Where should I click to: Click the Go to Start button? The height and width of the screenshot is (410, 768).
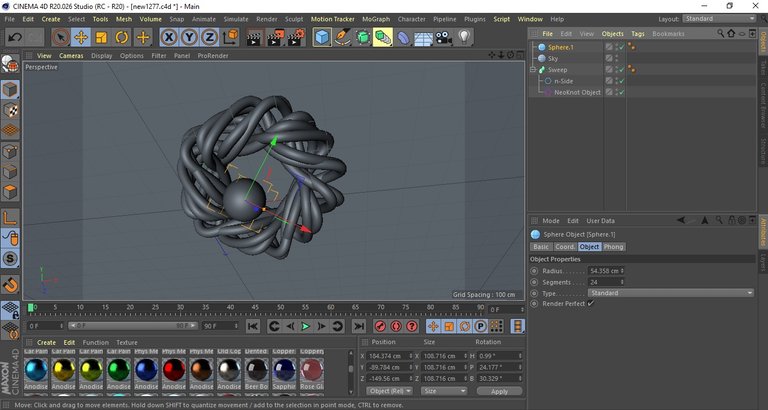click(253, 326)
